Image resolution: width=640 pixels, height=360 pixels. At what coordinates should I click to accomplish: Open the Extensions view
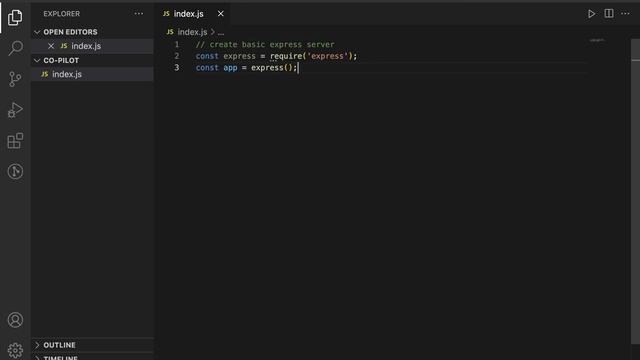coord(15,140)
